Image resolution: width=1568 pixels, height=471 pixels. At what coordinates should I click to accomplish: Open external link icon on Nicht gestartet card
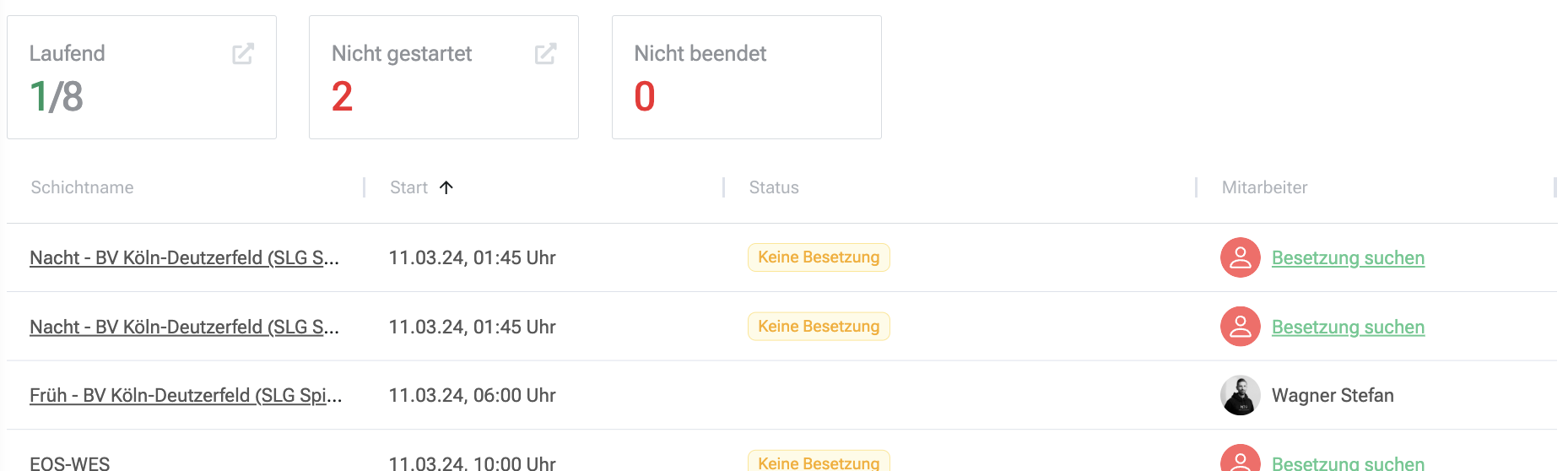pos(545,54)
